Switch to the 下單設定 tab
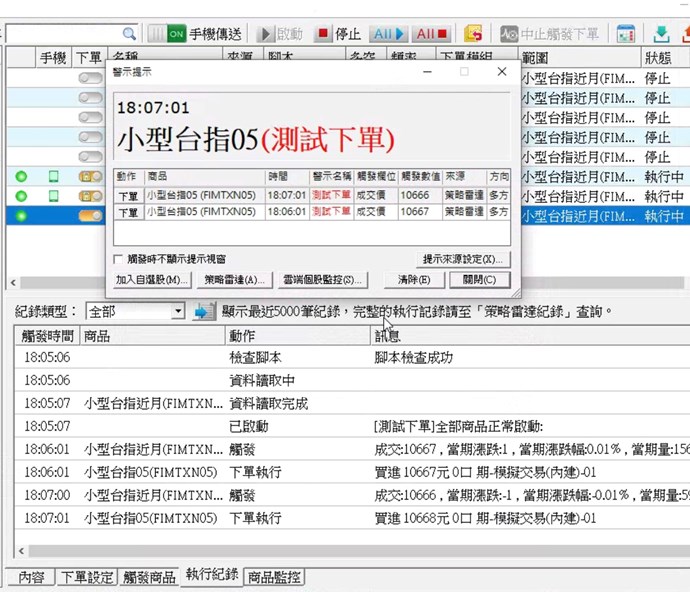Image resolution: width=690 pixels, height=592 pixels. 85,577
